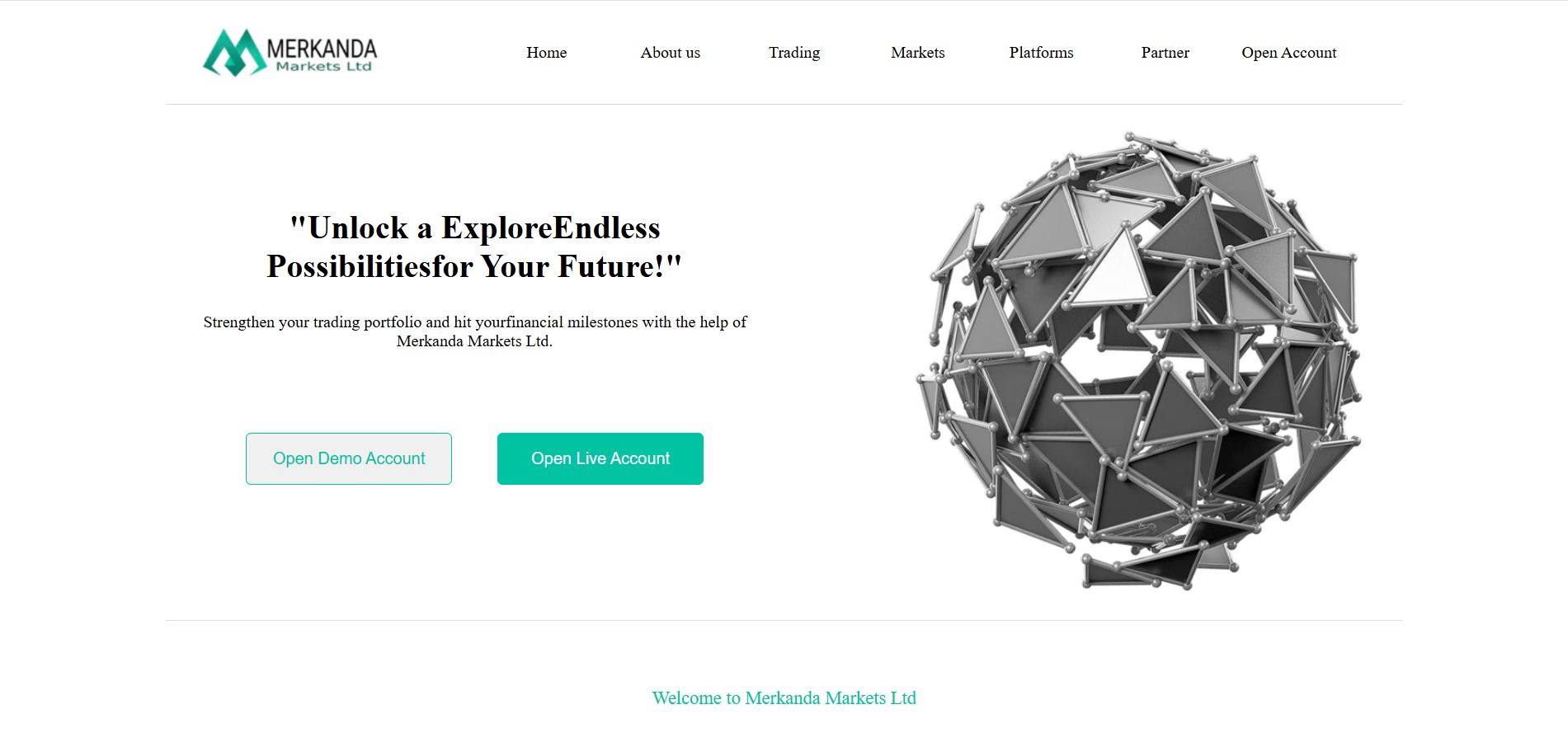This screenshot has width=1568, height=742.
Task: Click the Unlock Endless Possibilities headline
Action: (474, 247)
